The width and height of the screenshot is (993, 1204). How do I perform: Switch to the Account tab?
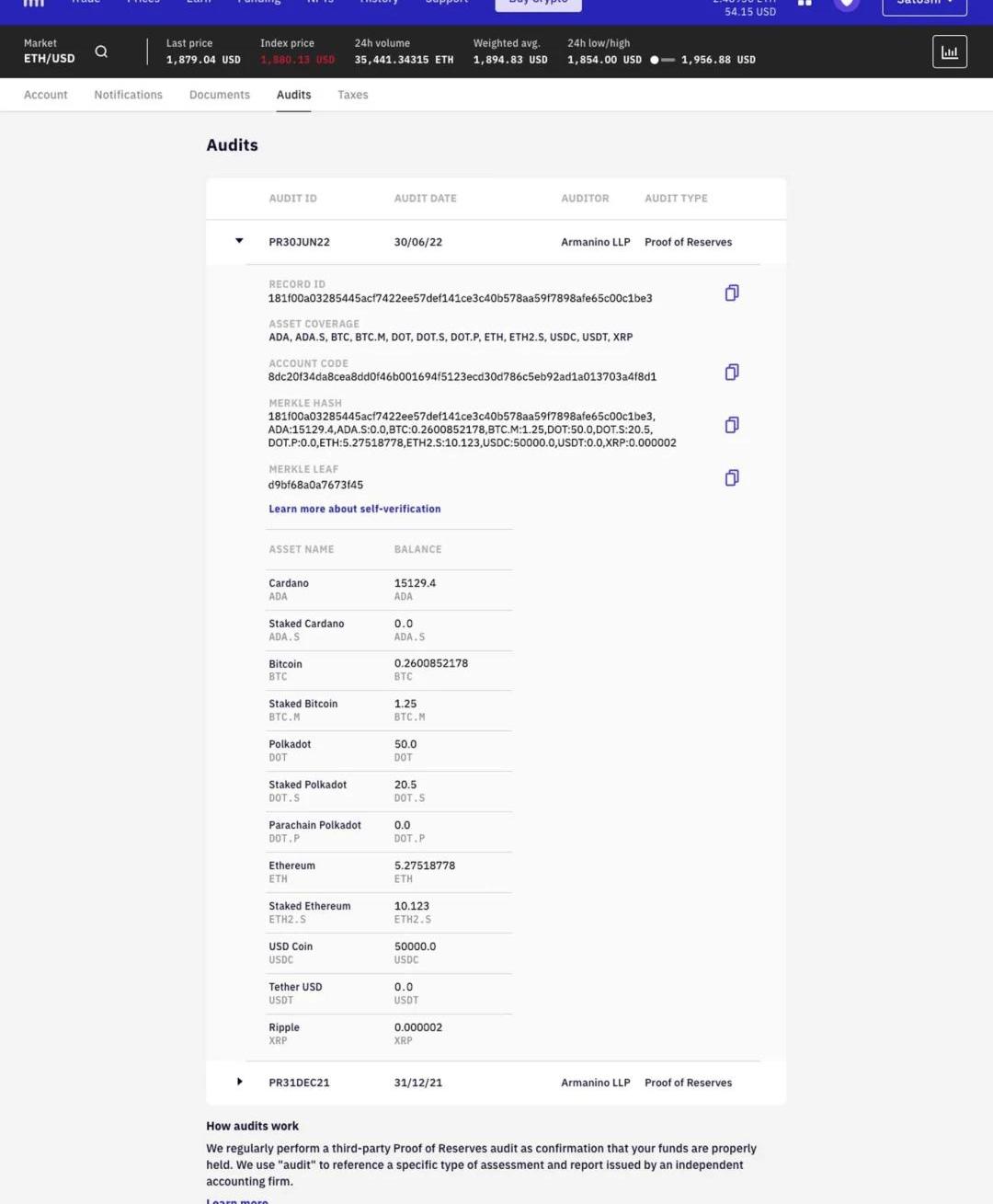pos(46,95)
